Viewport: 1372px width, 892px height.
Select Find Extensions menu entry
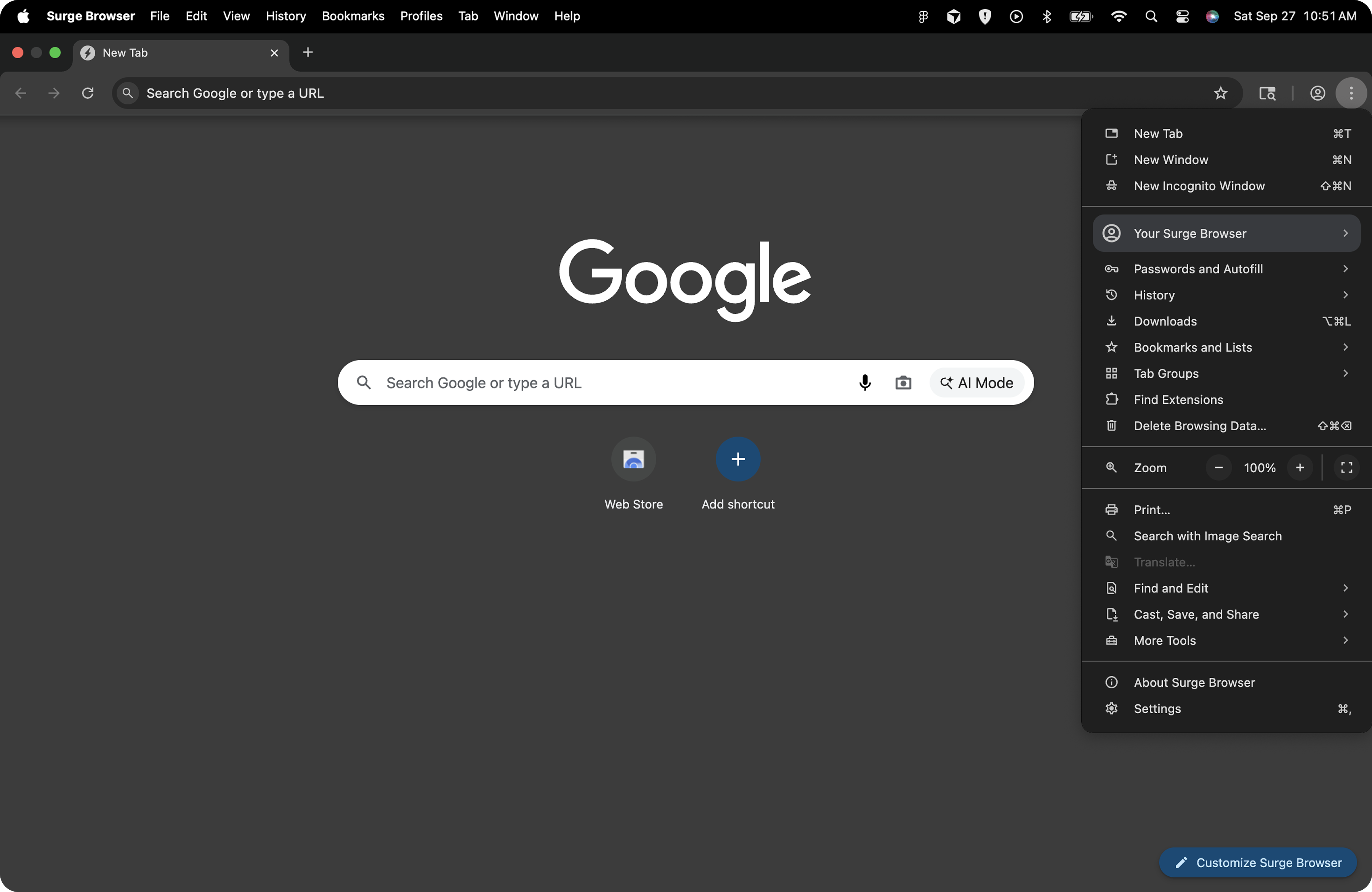(x=1226, y=399)
